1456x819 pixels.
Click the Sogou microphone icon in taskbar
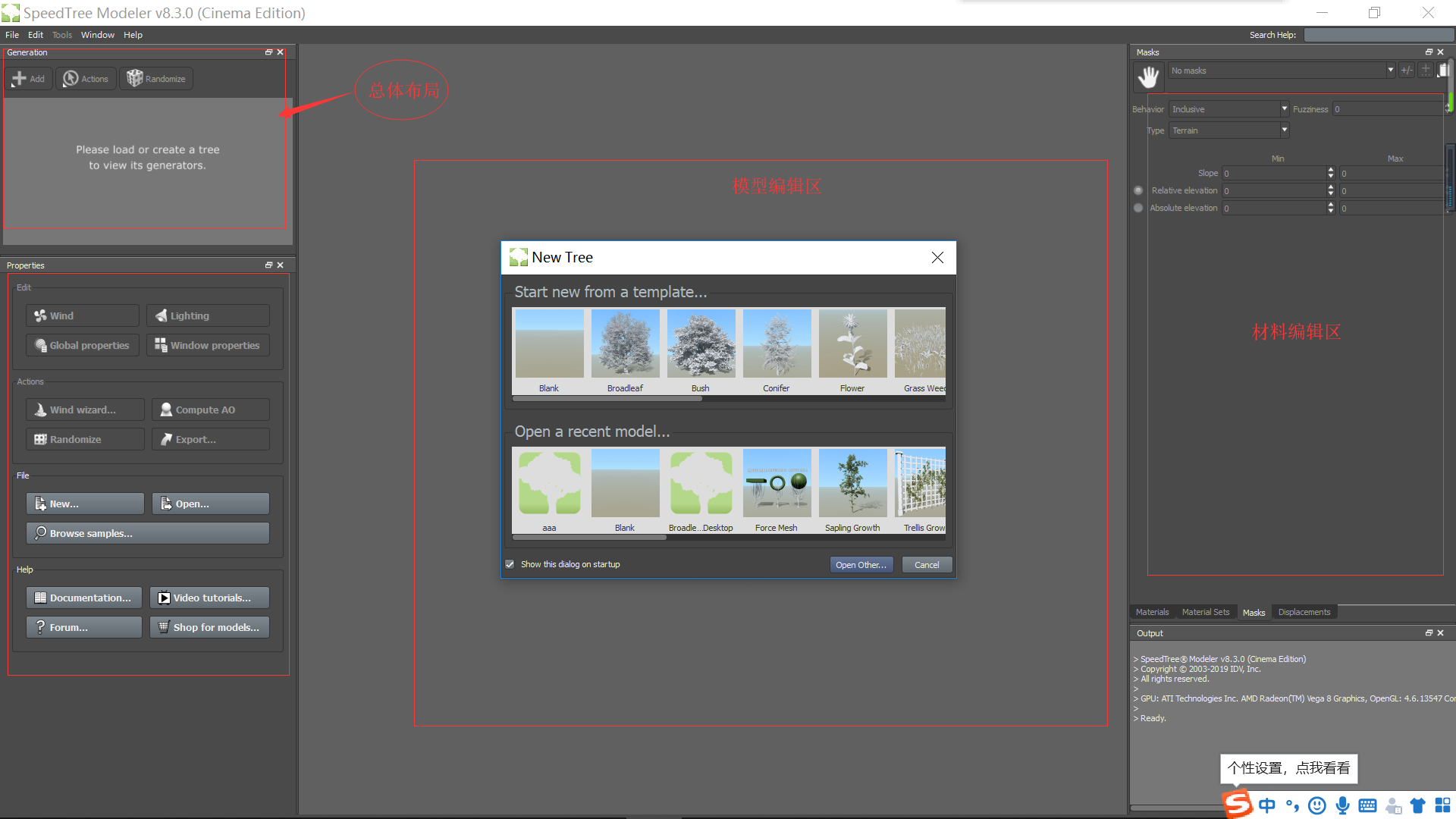click(x=1342, y=805)
